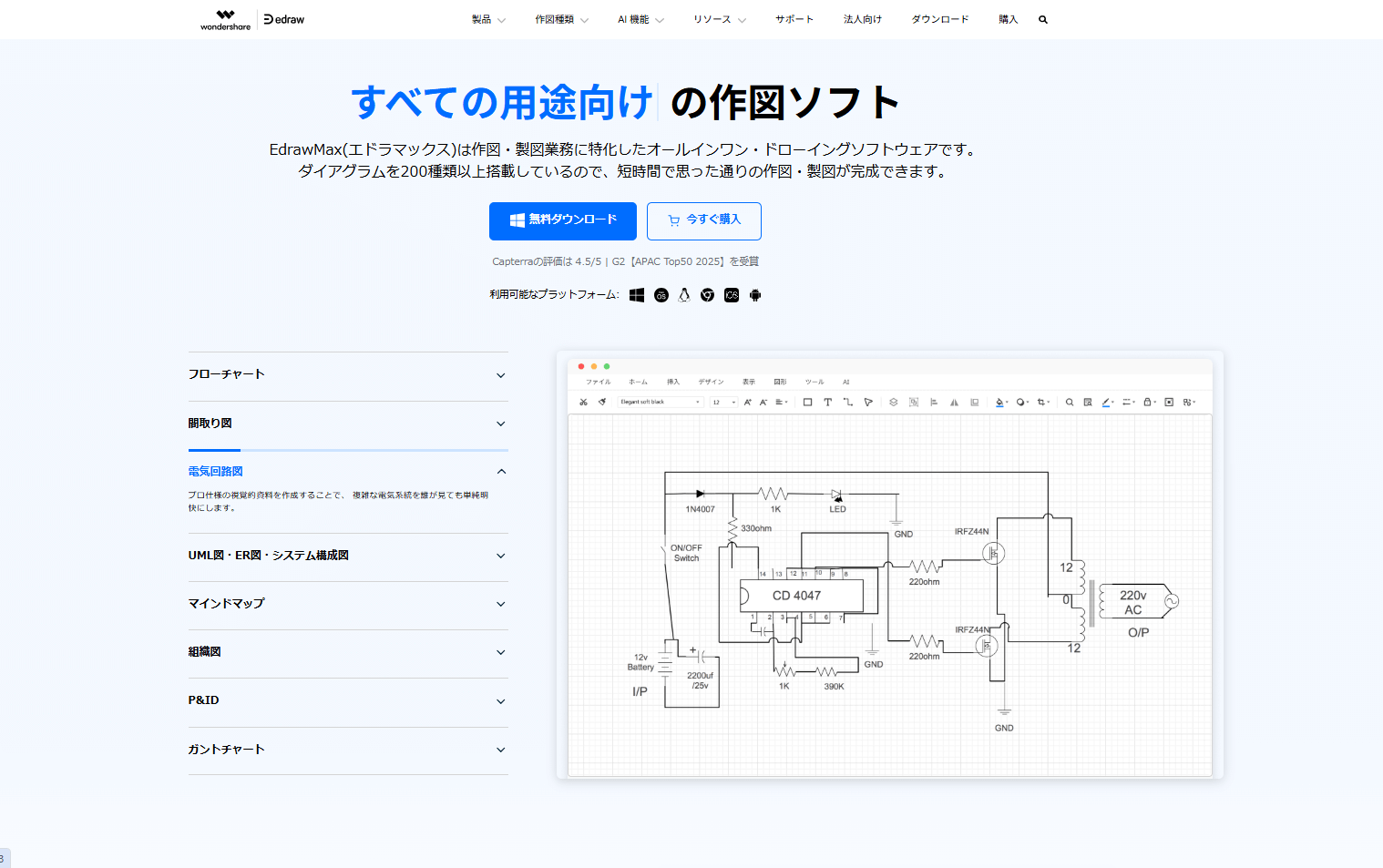The height and width of the screenshot is (868, 1383).
Task: Click the magnifier search icon in the preview toolbar
Action: click(x=1070, y=402)
